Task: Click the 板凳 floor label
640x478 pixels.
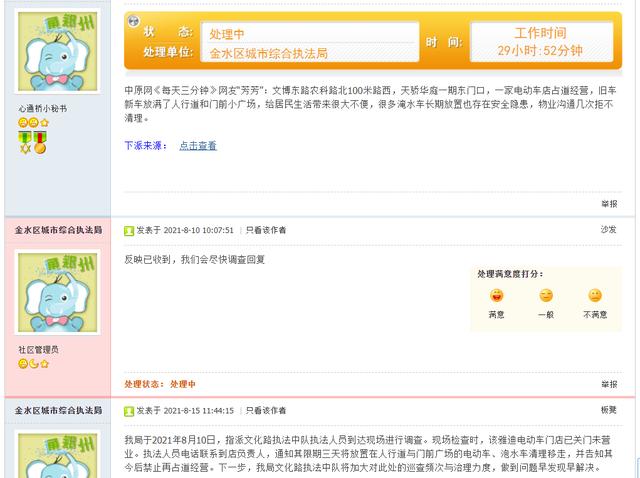Action: tap(608, 410)
